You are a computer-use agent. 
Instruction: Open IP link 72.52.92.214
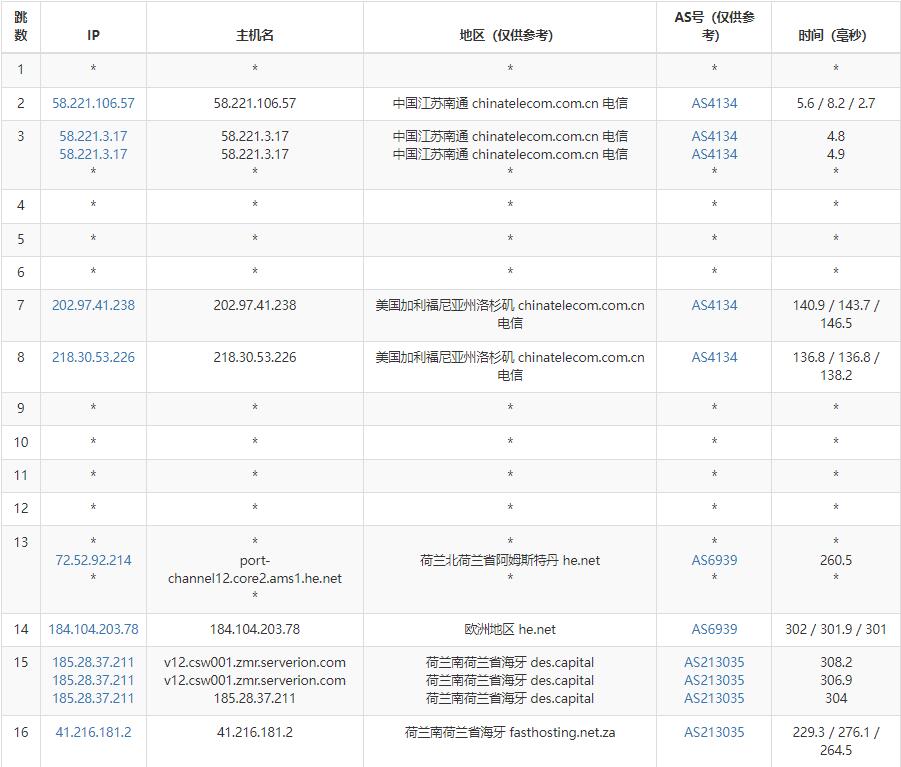(x=93, y=560)
